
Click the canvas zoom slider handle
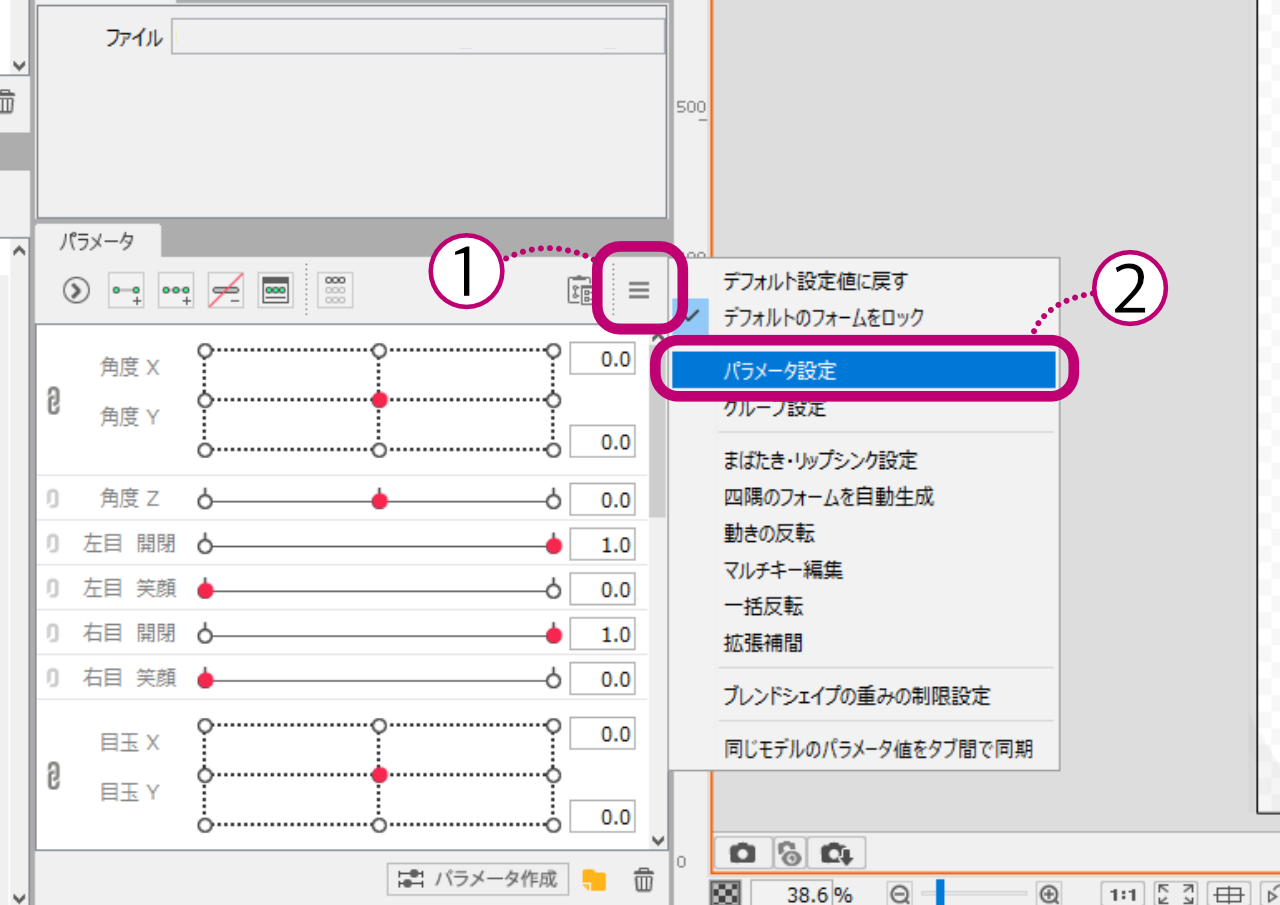pos(940,893)
